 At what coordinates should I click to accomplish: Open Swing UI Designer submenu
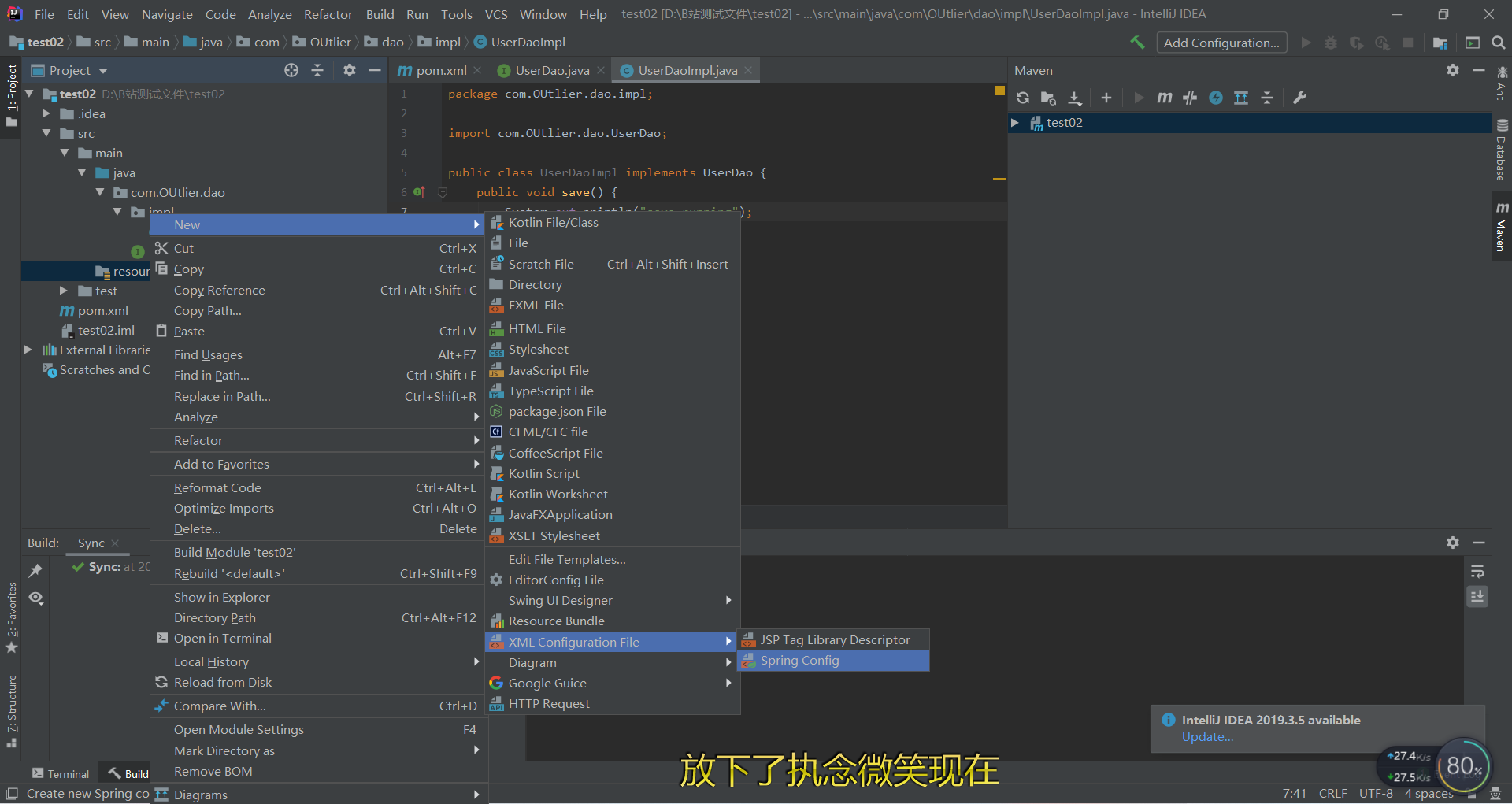pyautogui.click(x=613, y=600)
